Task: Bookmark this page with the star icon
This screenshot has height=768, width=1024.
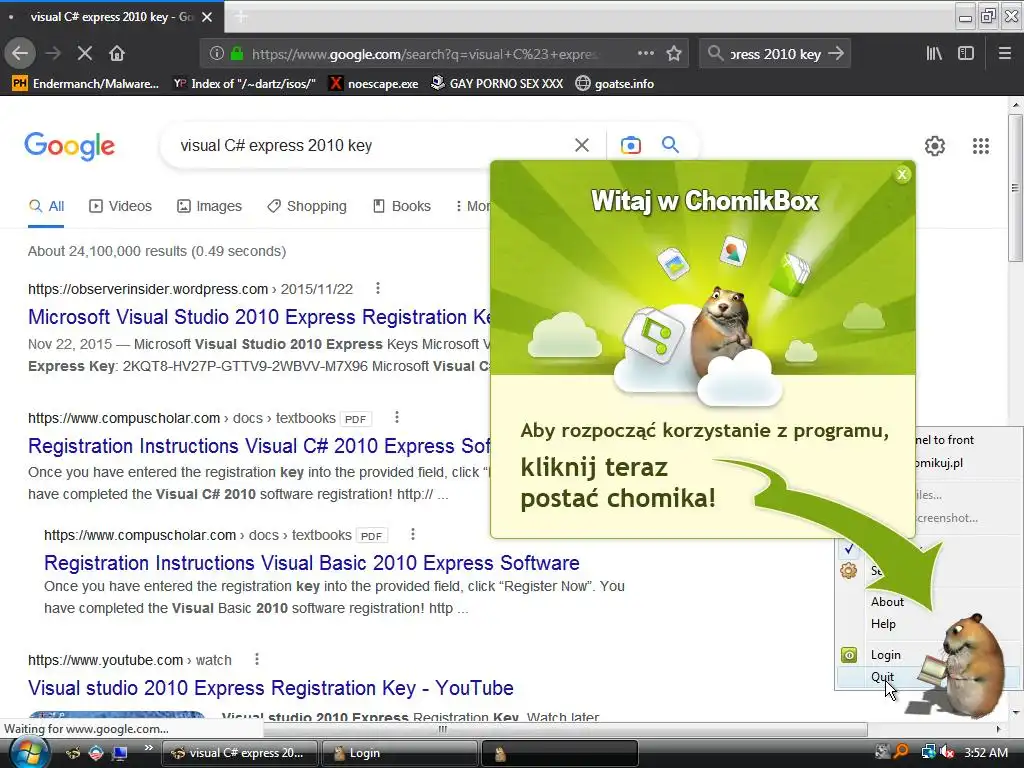Action: click(x=674, y=54)
